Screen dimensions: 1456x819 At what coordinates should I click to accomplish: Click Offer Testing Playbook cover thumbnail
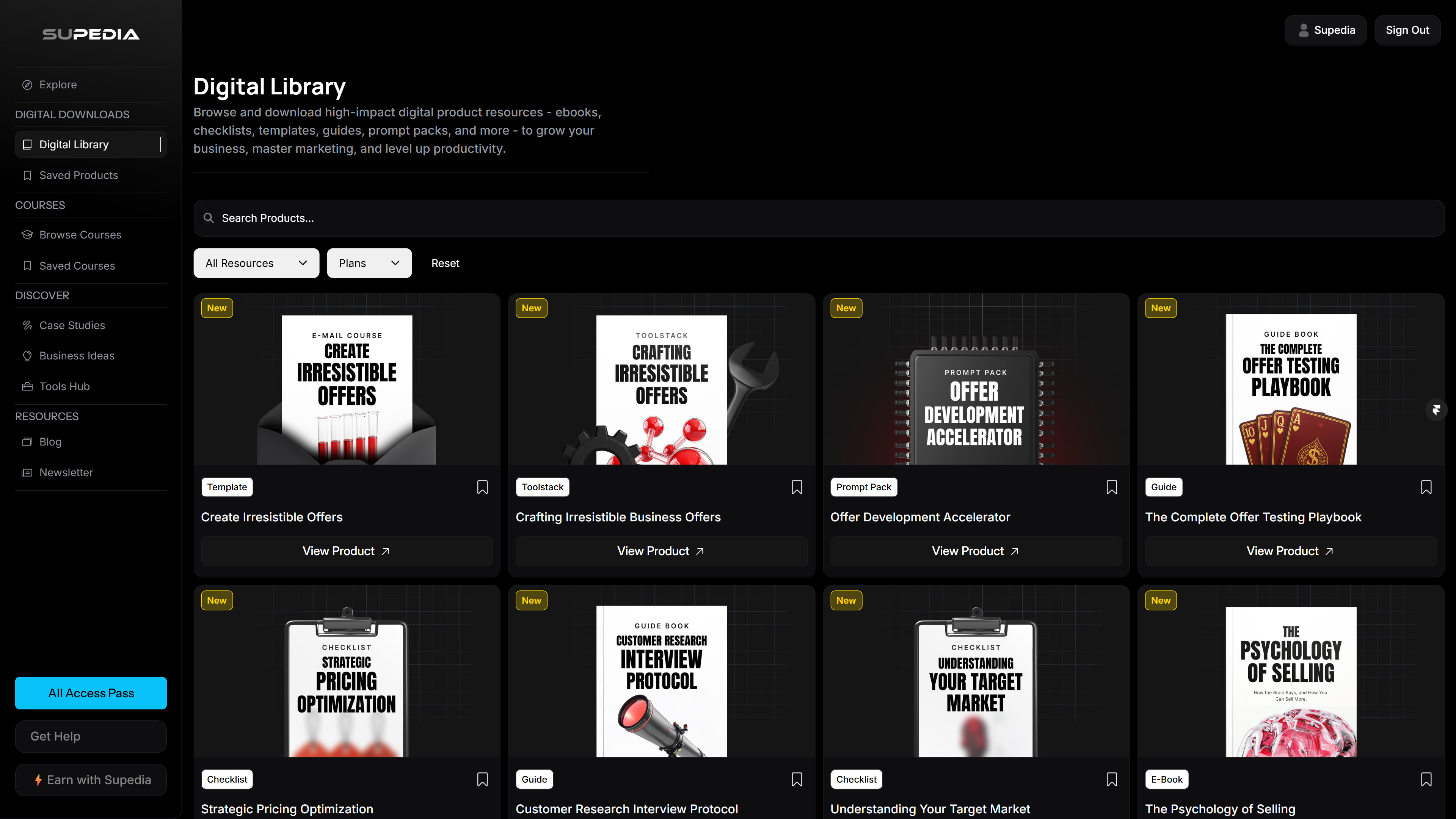pos(1291,379)
